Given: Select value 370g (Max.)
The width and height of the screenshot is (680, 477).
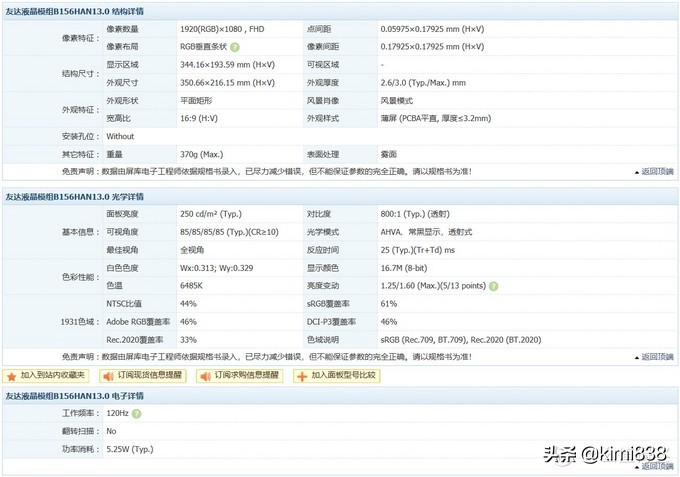Looking at the screenshot, I should [202, 154].
